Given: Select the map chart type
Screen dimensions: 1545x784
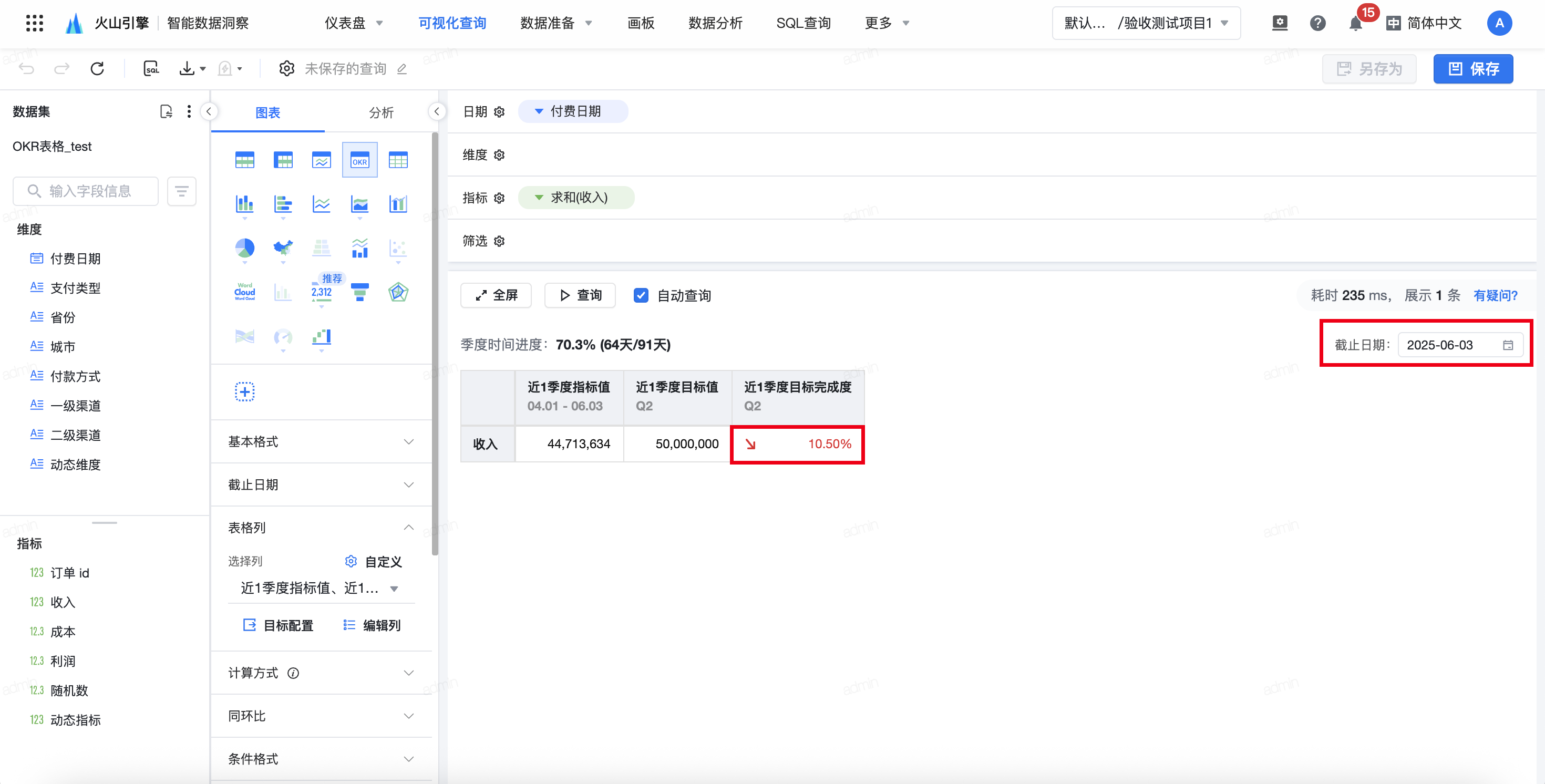Looking at the screenshot, I should [283, 247].
